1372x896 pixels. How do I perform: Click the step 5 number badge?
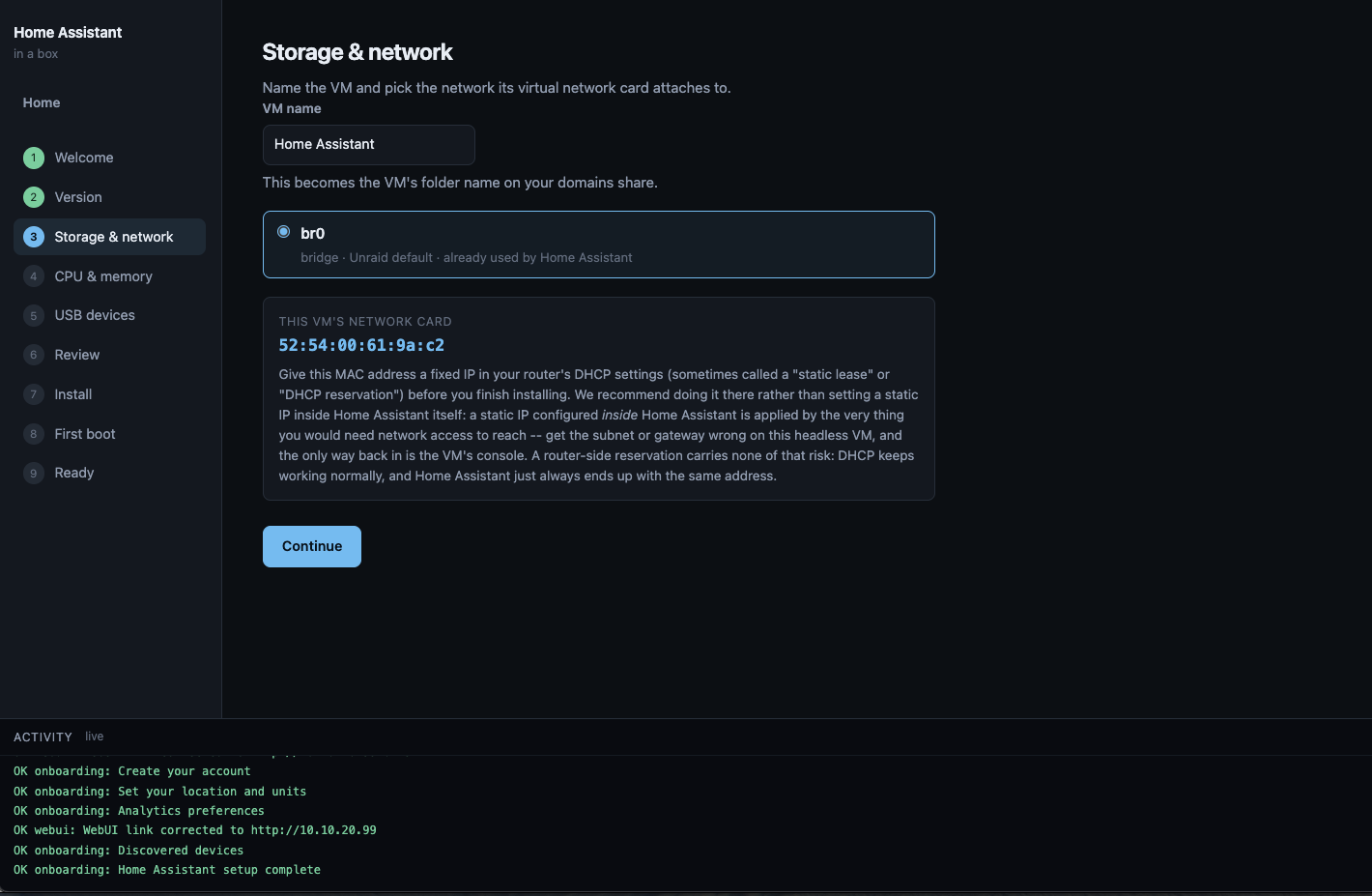click(34, 315)
